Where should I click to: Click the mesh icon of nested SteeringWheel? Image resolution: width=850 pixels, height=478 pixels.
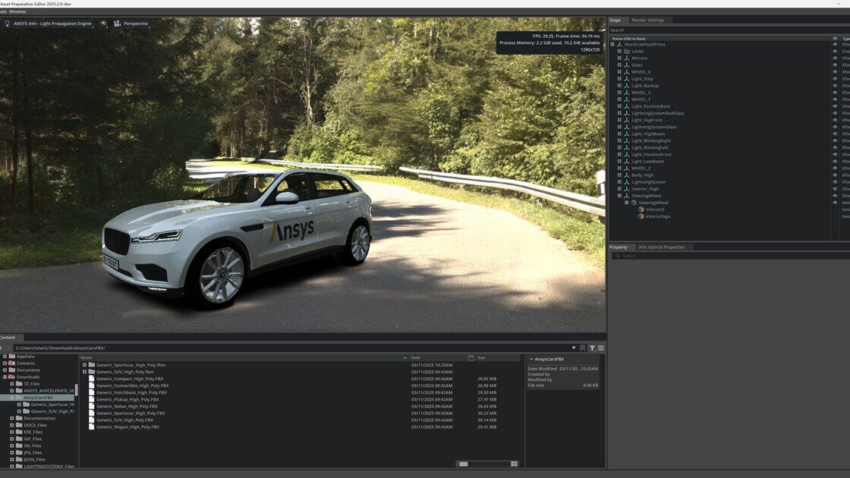click(x=634, y=203)
